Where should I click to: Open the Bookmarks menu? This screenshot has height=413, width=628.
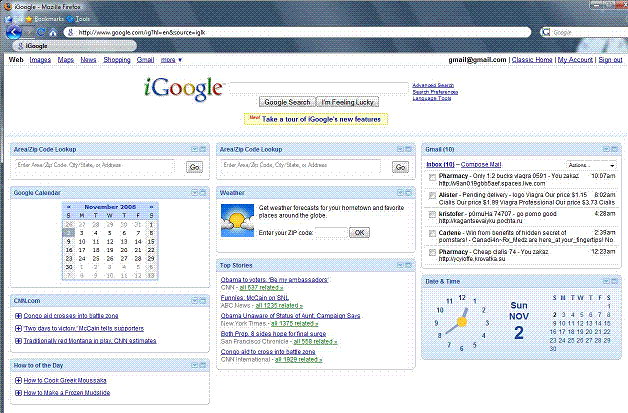[x=49, y=19]
